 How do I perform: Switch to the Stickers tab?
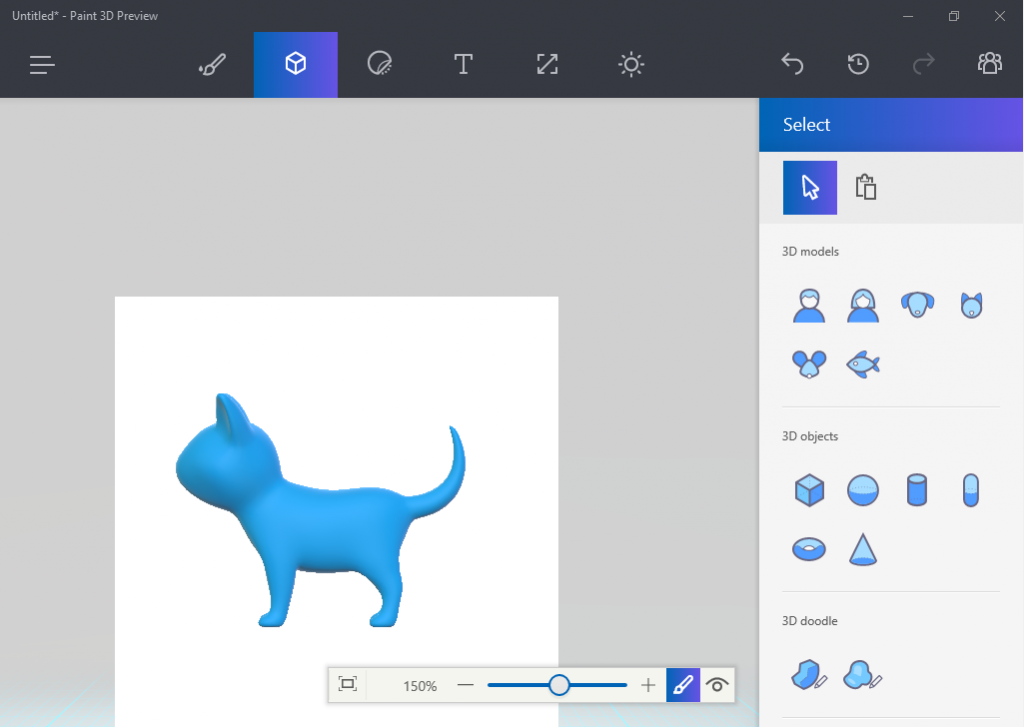click(379, 64)
